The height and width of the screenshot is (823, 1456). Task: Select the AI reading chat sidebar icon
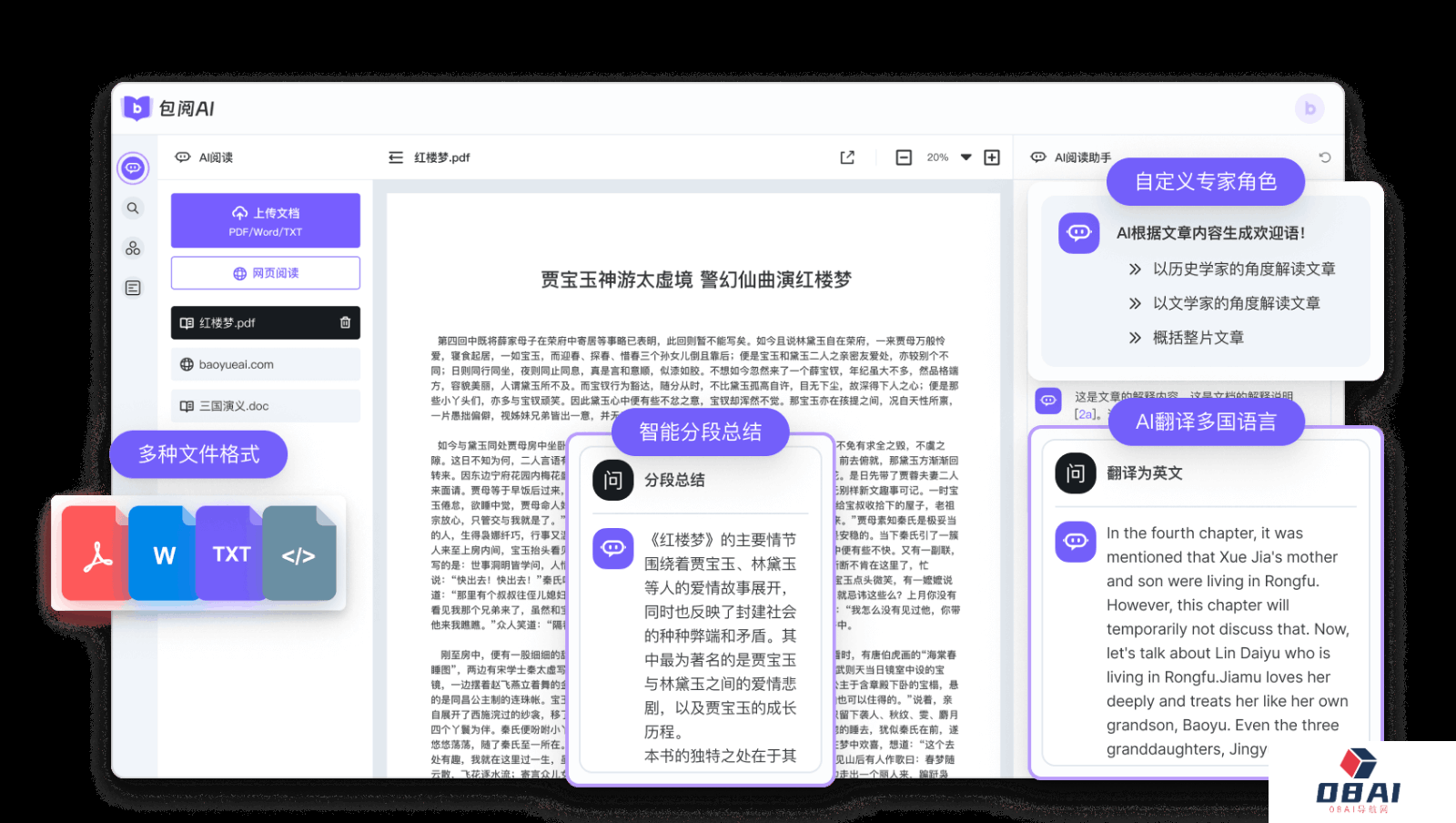pos(133,168)
